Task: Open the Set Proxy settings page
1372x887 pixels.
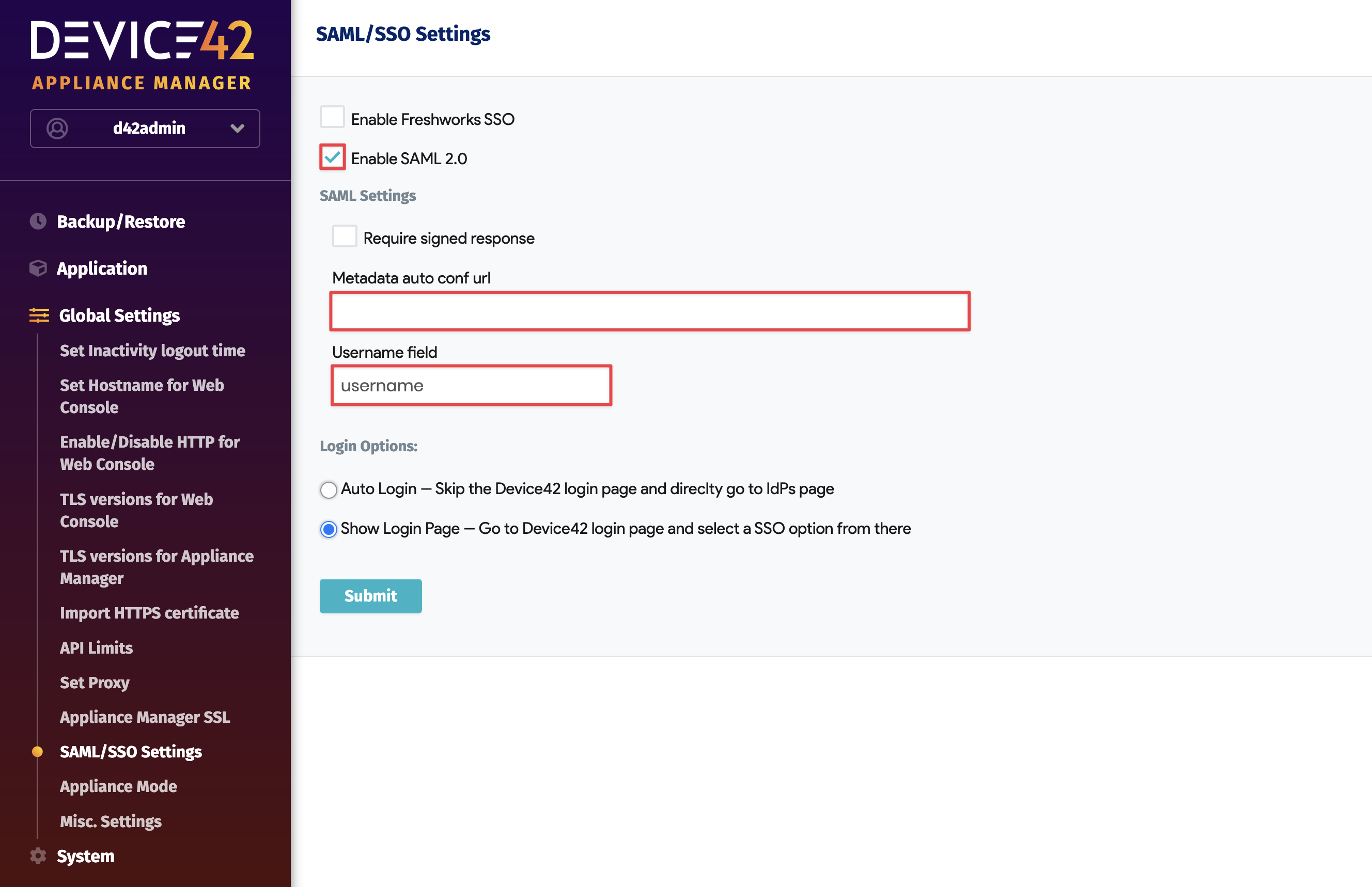Action: coord(95,683)
